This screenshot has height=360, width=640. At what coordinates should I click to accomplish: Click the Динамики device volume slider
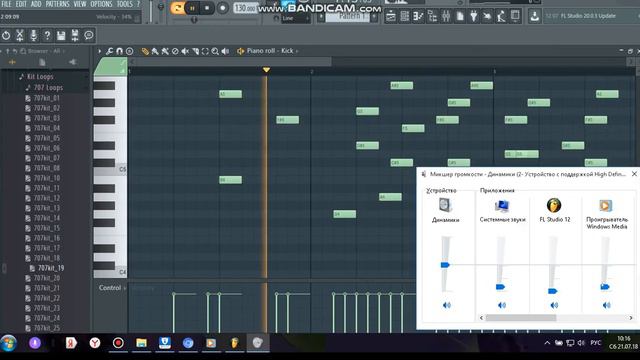(x=445, y=265)
